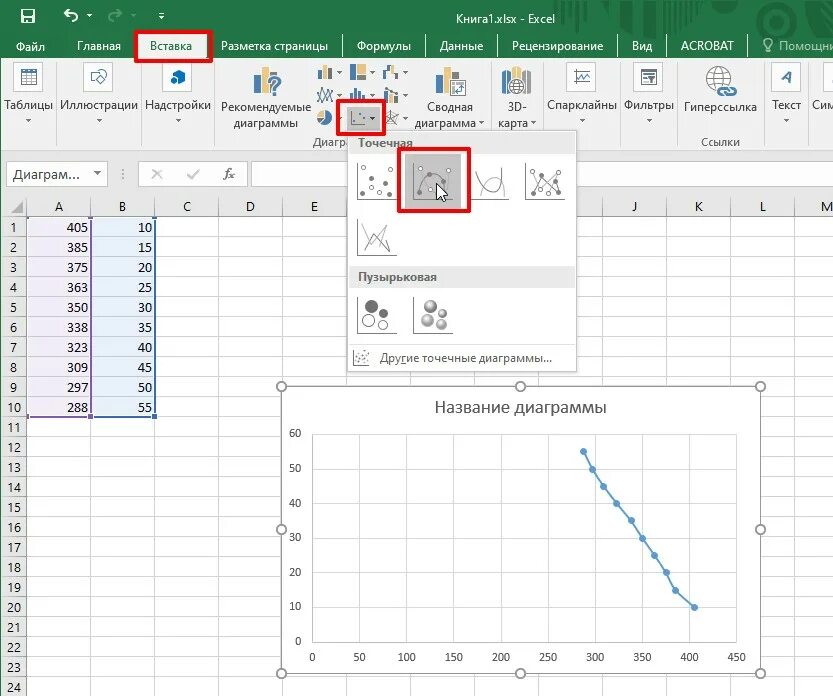Screen dimensions: 833x696
Task: Select scatter chart with markers only
Action: pos(376,182)
